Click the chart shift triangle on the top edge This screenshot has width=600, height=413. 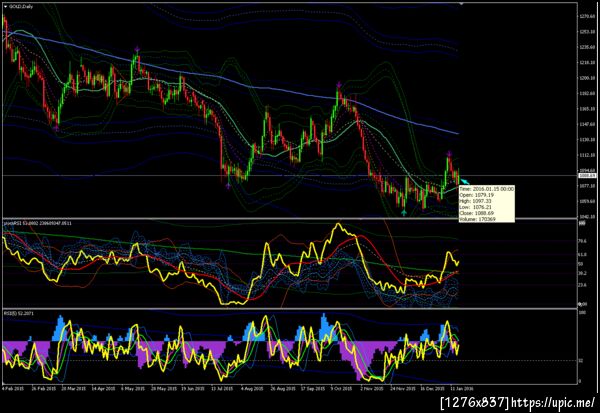click(x=461, y=3)
